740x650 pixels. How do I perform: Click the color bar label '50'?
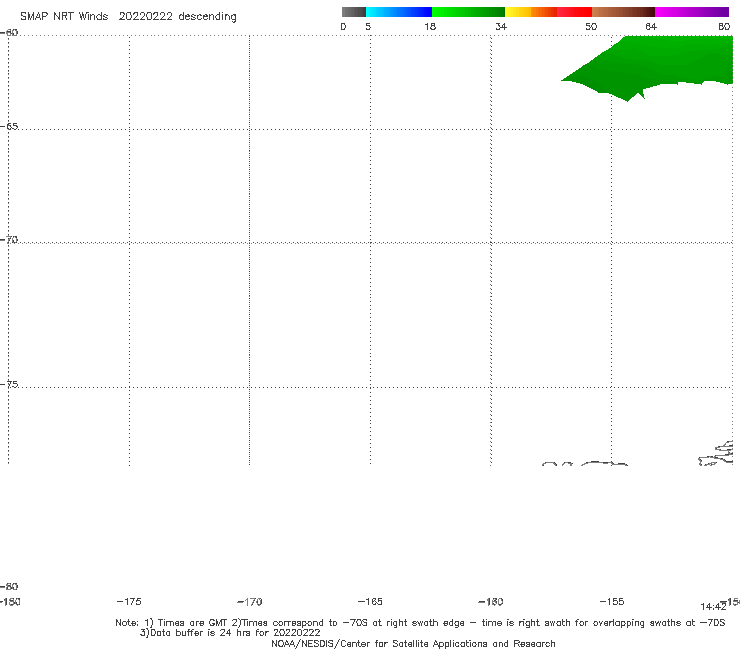pyautogui.click(x=591, y=26)
